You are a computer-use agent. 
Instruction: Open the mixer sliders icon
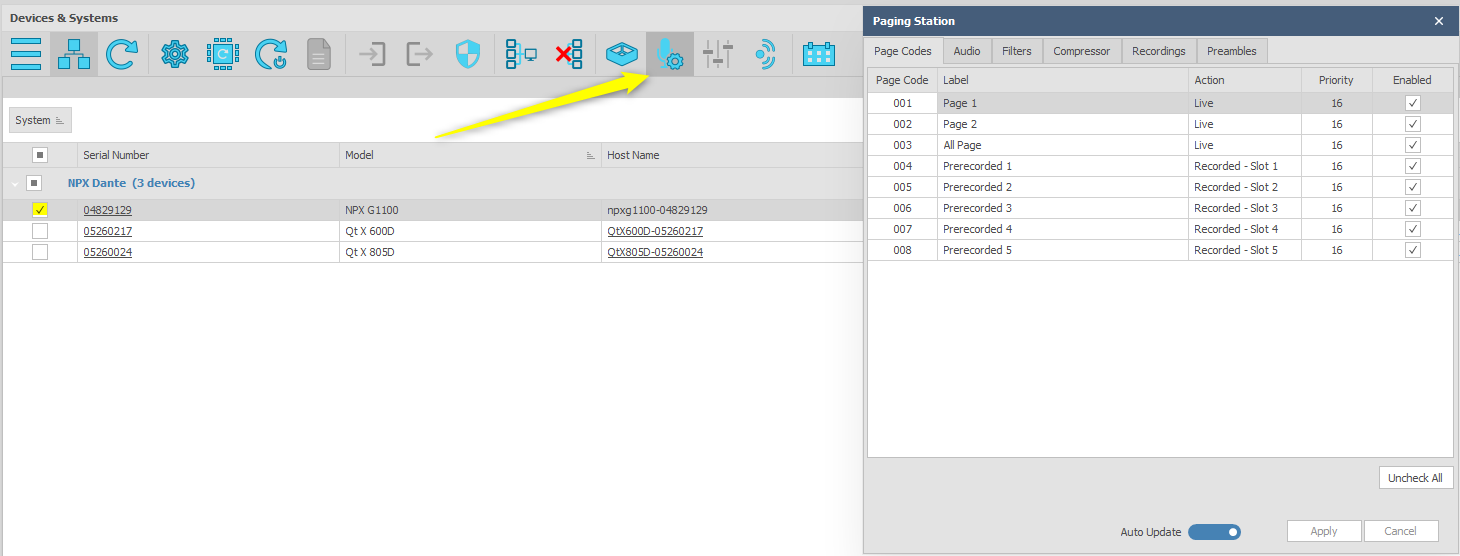718,54
